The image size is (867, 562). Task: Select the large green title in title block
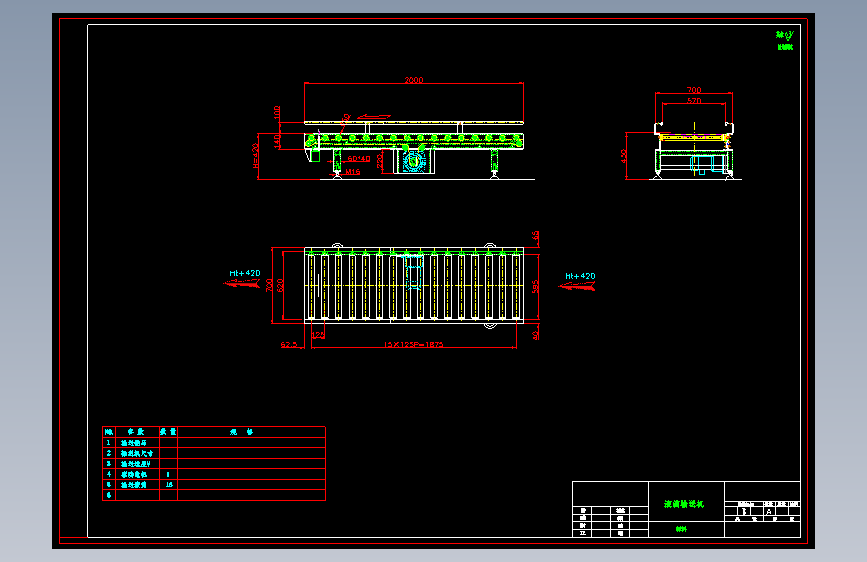click(x=684, y=504)
